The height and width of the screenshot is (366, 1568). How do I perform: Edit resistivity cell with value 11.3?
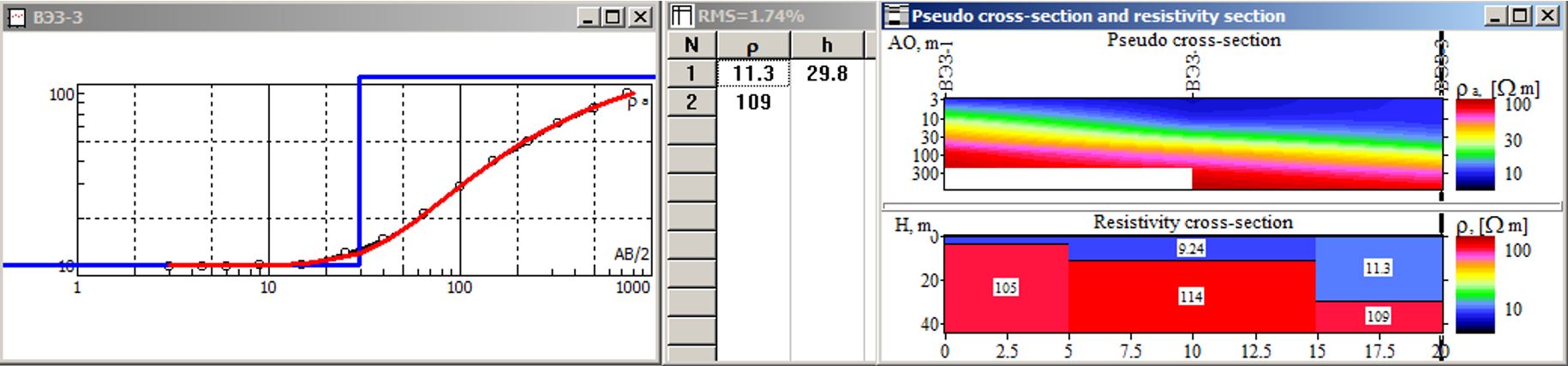[x=753, y=74]
